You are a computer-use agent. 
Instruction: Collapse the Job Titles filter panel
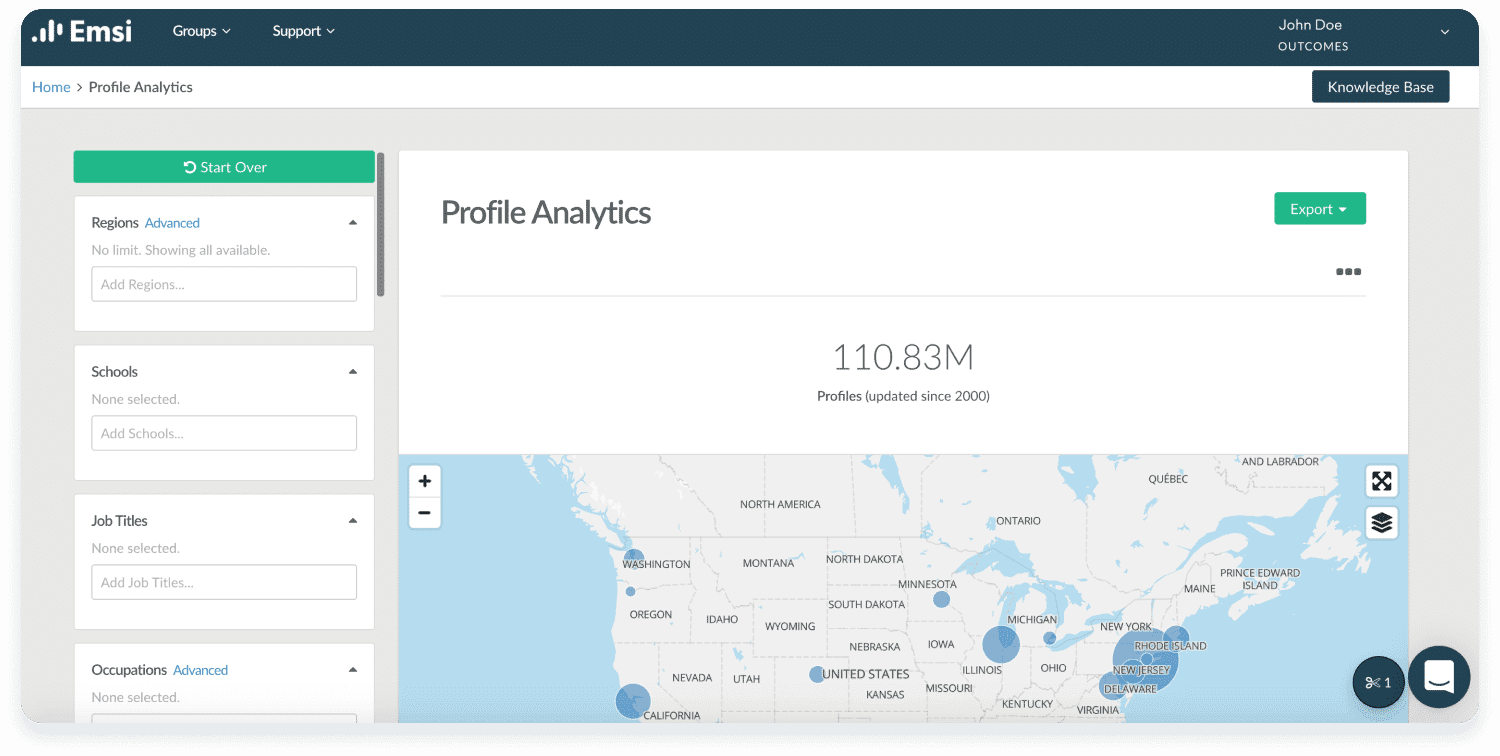(x=352, y=521)
